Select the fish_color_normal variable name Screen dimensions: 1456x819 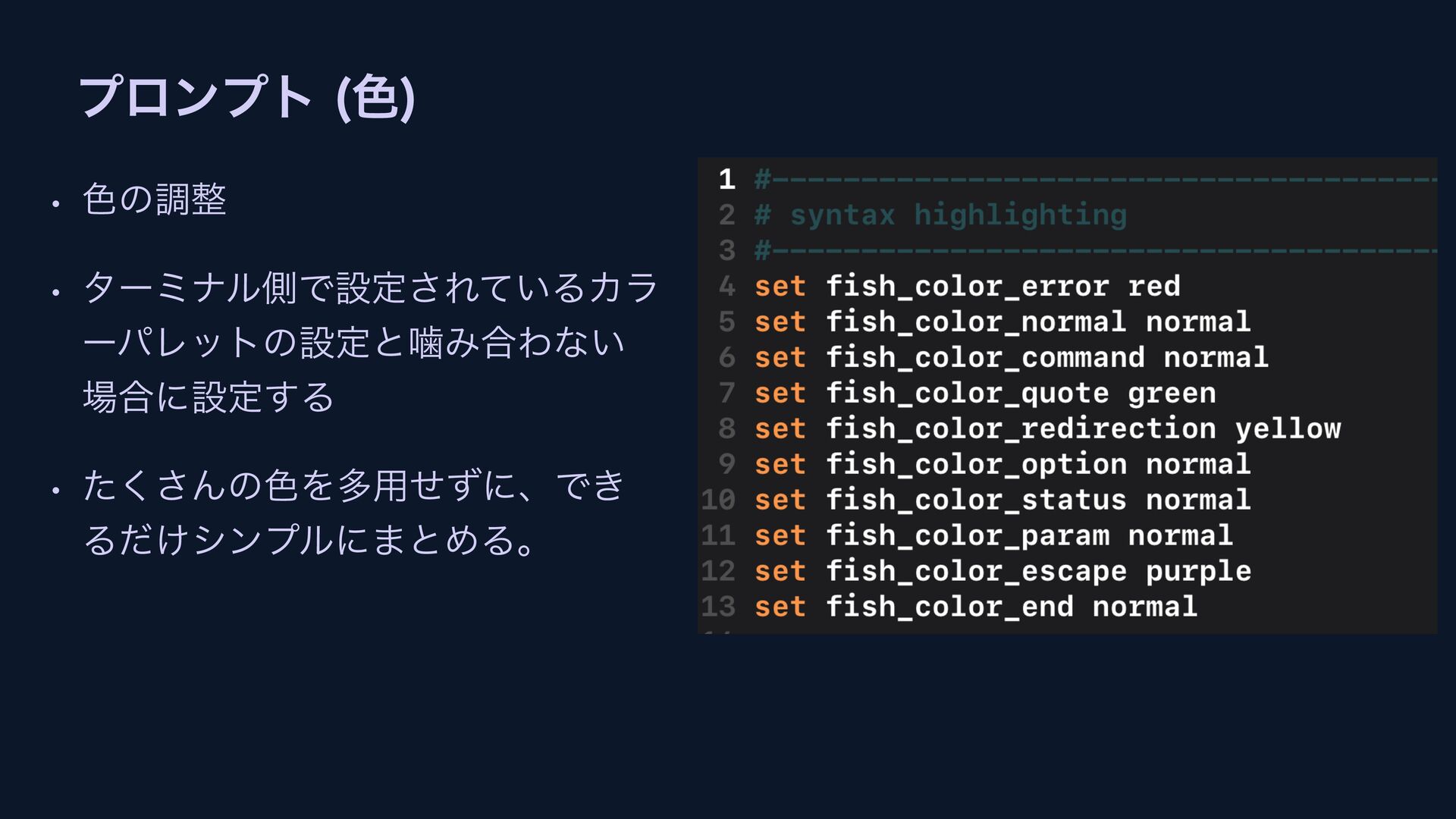[x=975, y=322]
